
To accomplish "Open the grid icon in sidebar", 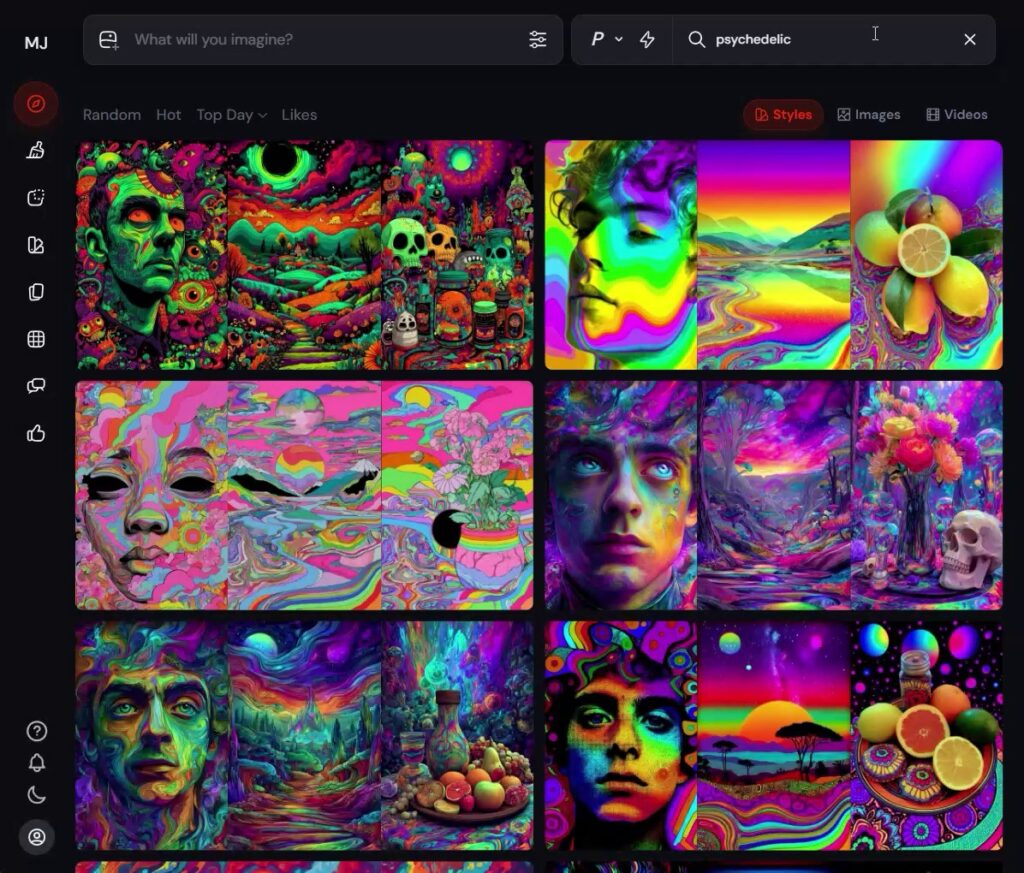I will pyautogui.click(x=36, y=339).
